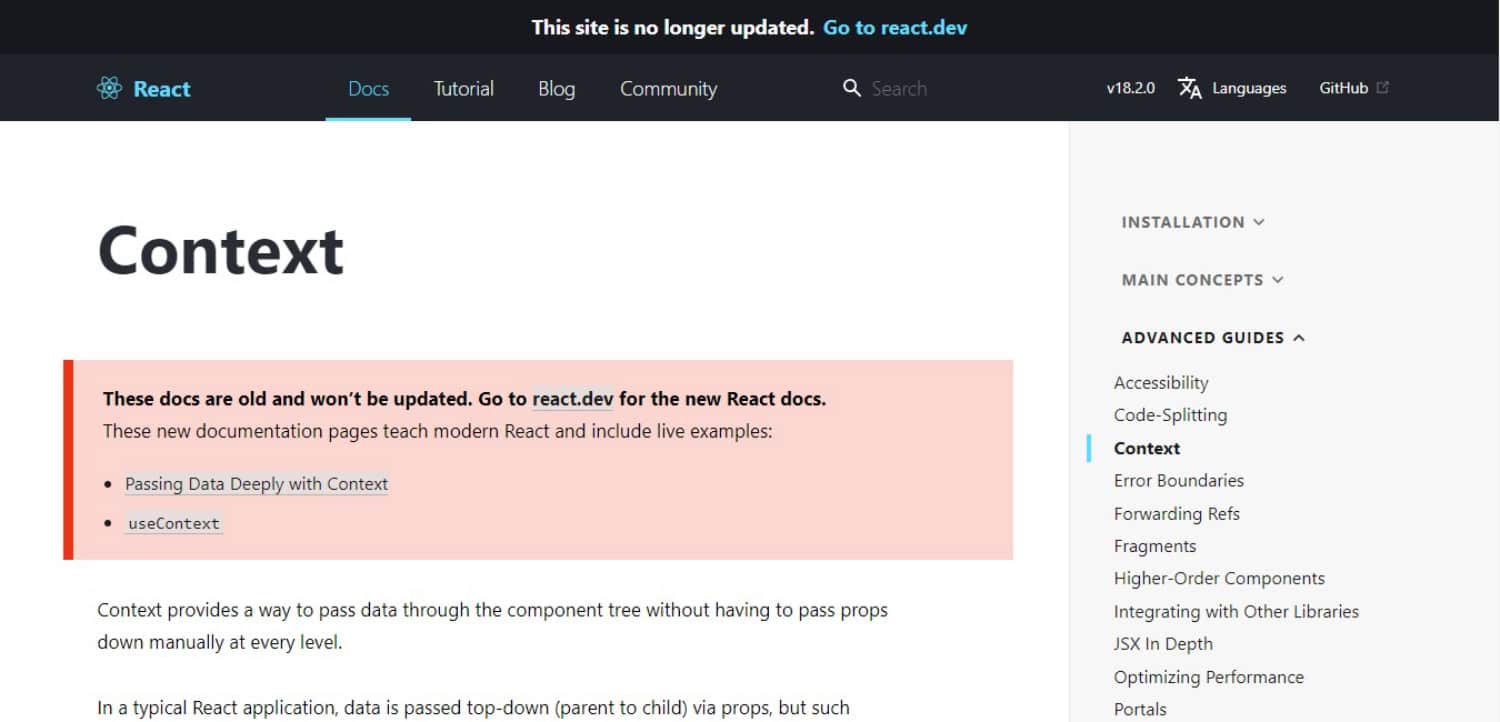Open Passing Data Deeply with Context link

point(256,484)
